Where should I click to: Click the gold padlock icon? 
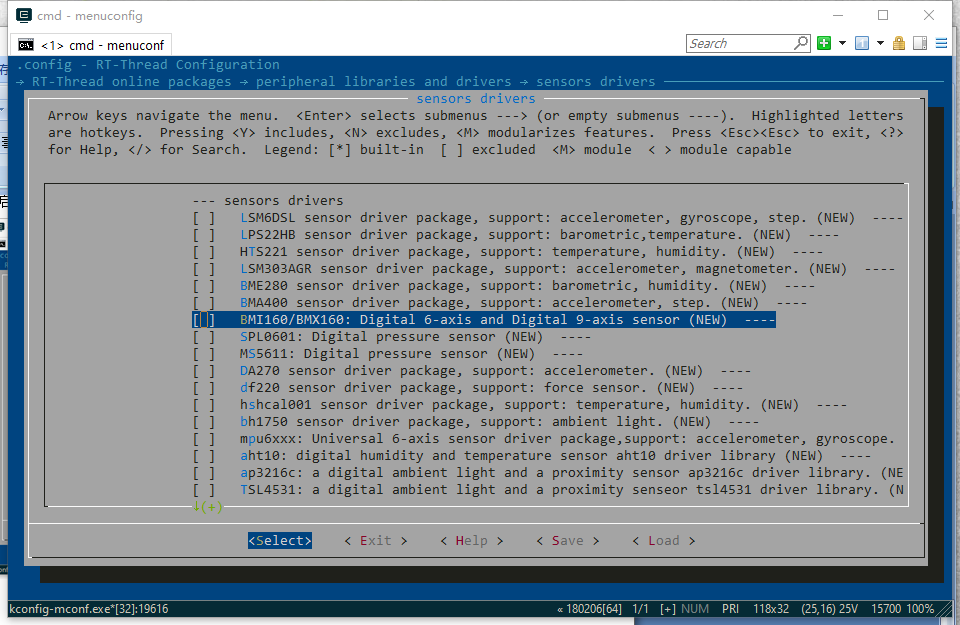(x=899, y=43)
